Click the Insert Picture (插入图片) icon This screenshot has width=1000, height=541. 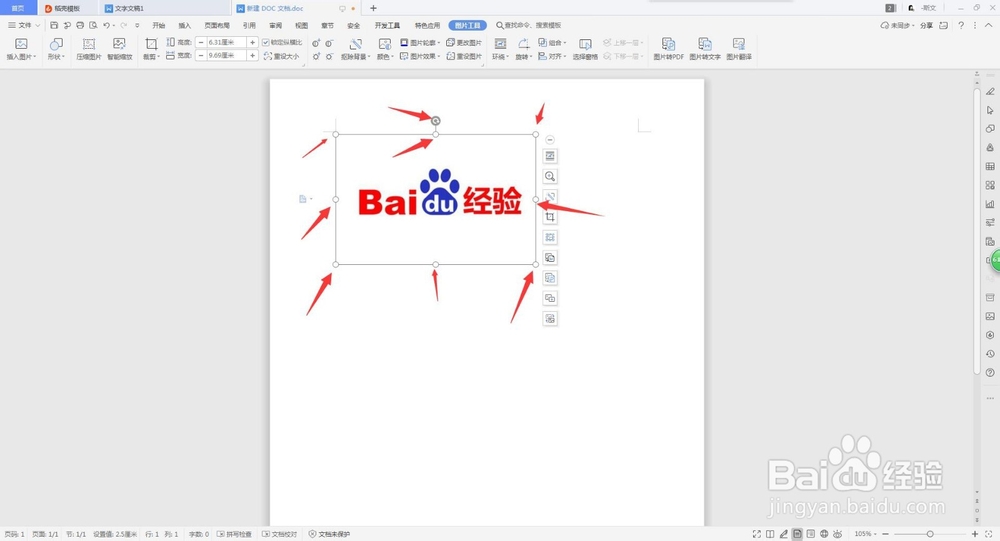pos(21,44)
